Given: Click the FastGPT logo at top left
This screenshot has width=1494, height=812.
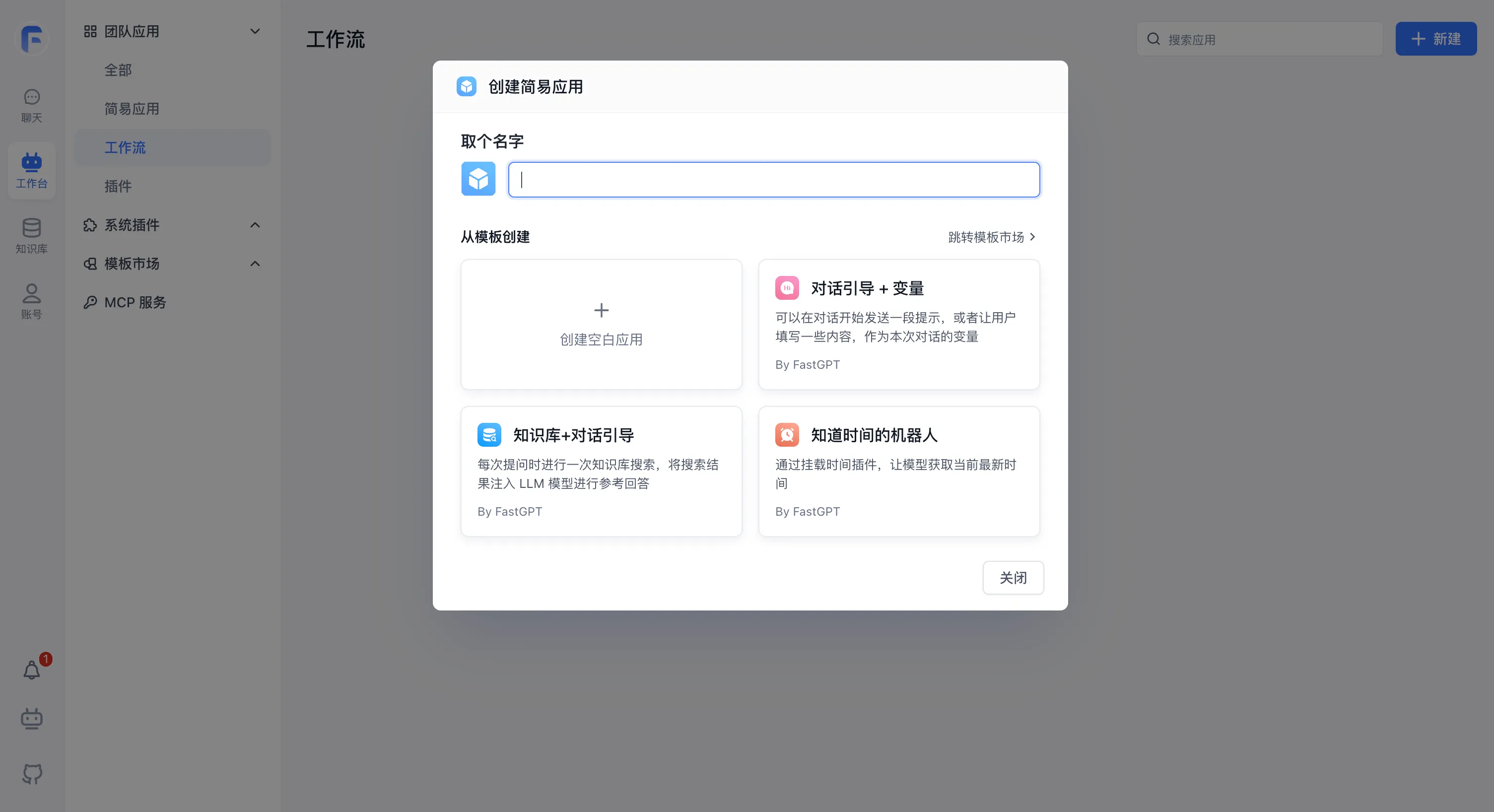Looking at the screenshot, I should (31, 39).
